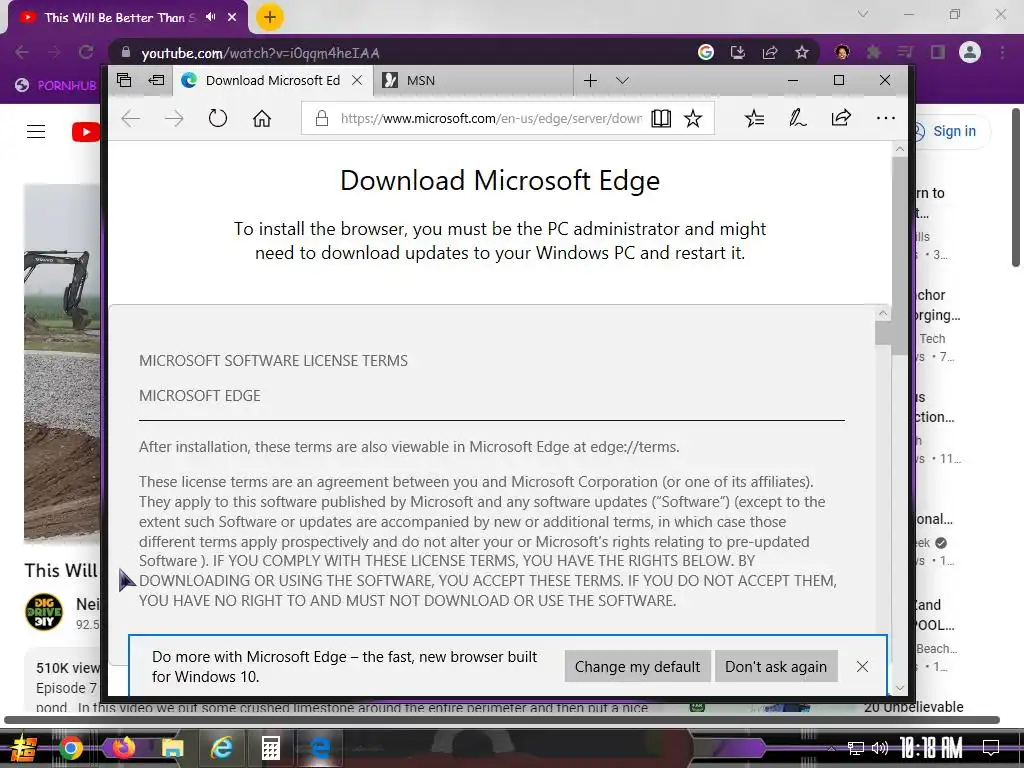Click Edge add notes pen icon
The height and width of the screenshot is (768, 1024).
point(797,118)
